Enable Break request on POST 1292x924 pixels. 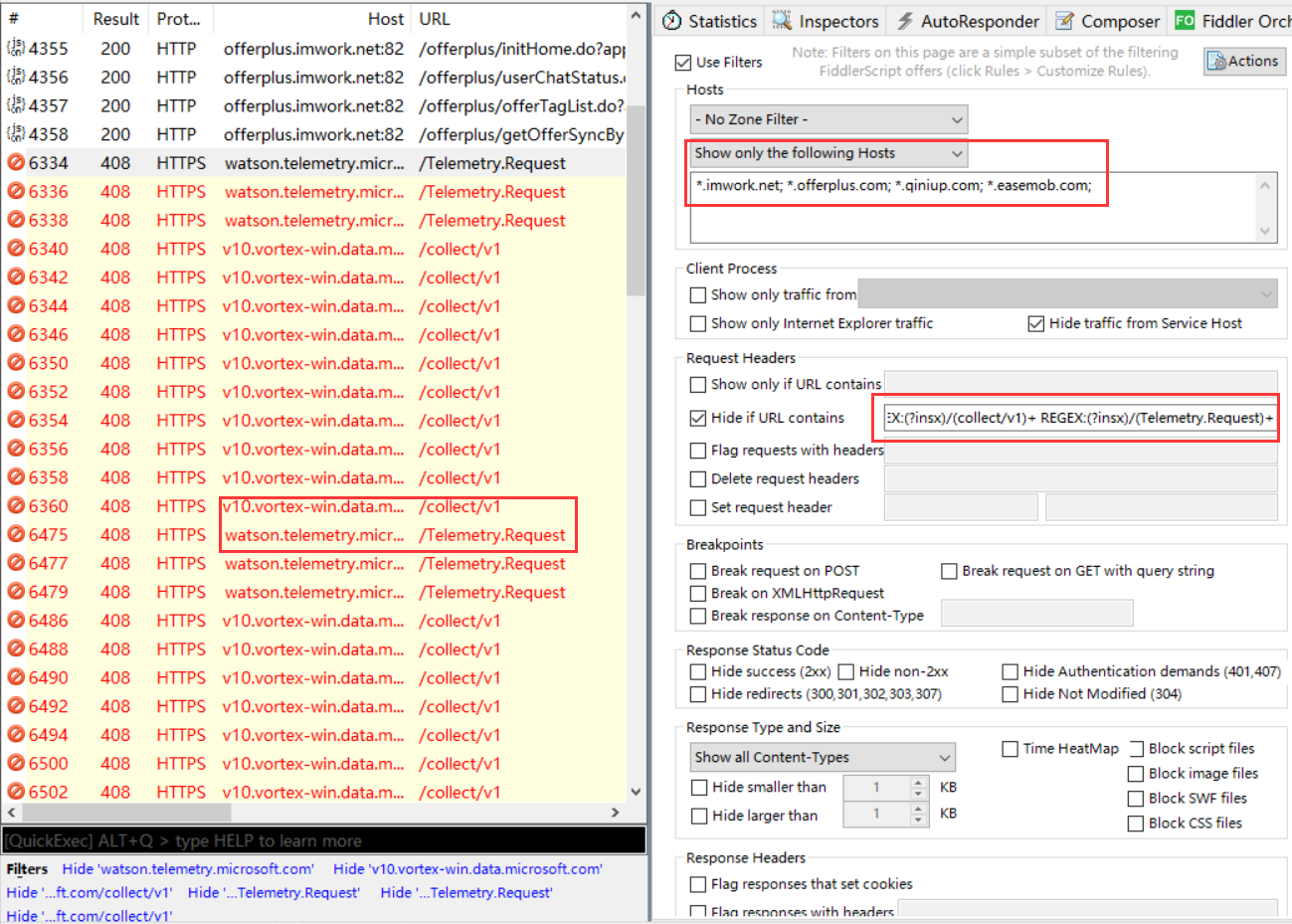[698, 572]
